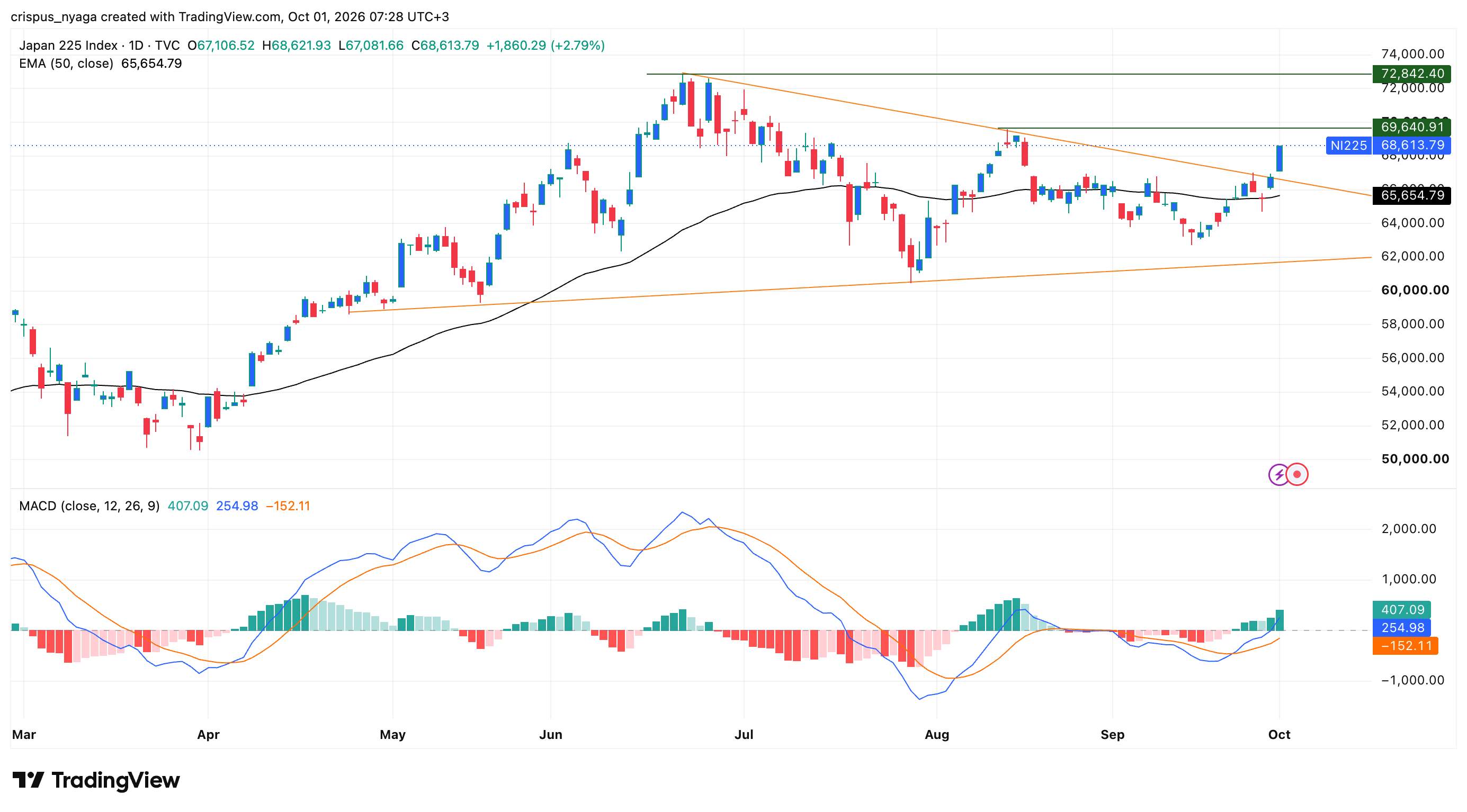Click the +1,860.29 (+2.79%) change value
Screen dimensions: 1467x812
click(545, 46)
